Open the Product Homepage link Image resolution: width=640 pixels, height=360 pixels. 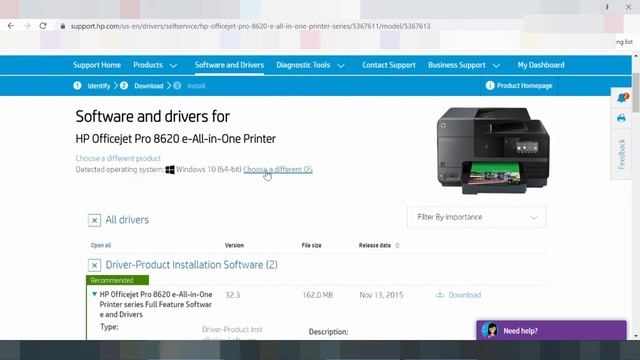pyautogui.click(x=524, y=86)
